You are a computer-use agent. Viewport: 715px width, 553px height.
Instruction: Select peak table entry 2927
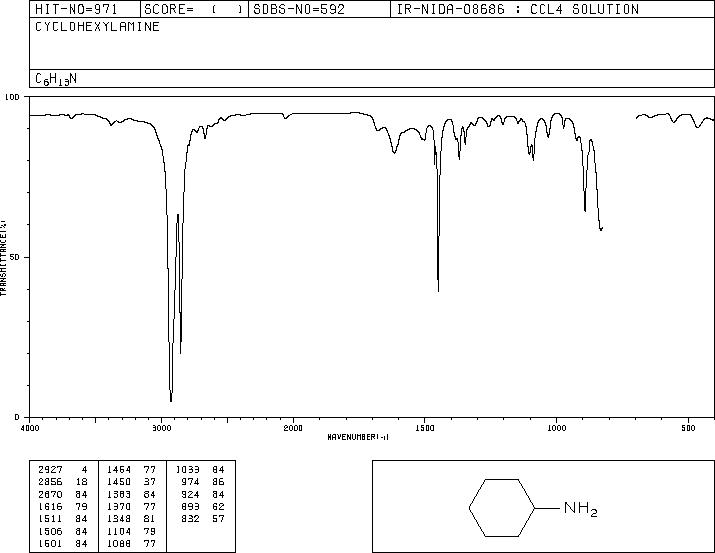[x=50, y=469]
